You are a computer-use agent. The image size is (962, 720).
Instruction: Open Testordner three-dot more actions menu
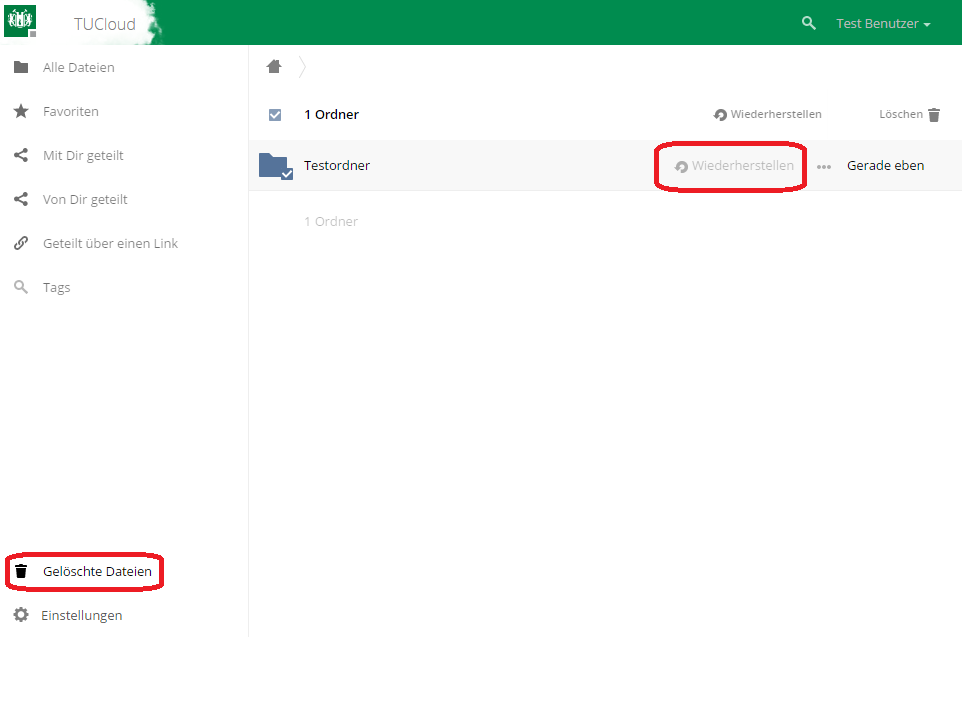[x=824, y=167]
